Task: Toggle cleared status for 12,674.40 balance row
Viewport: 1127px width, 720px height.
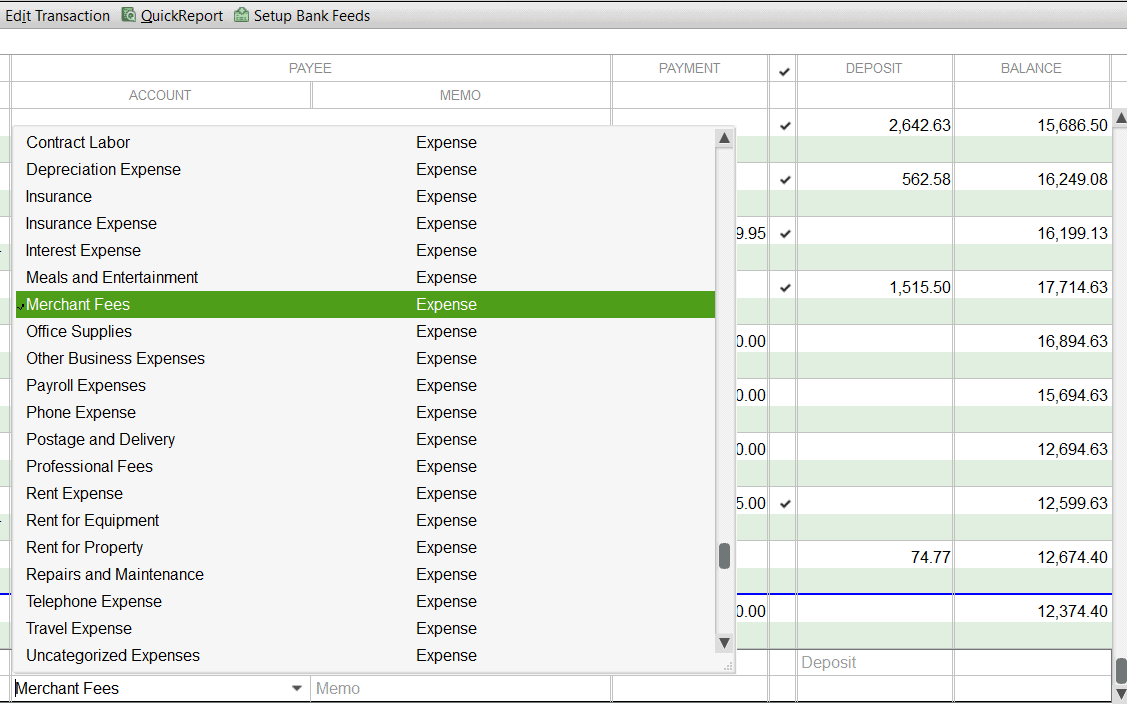Action: point(783,557)
